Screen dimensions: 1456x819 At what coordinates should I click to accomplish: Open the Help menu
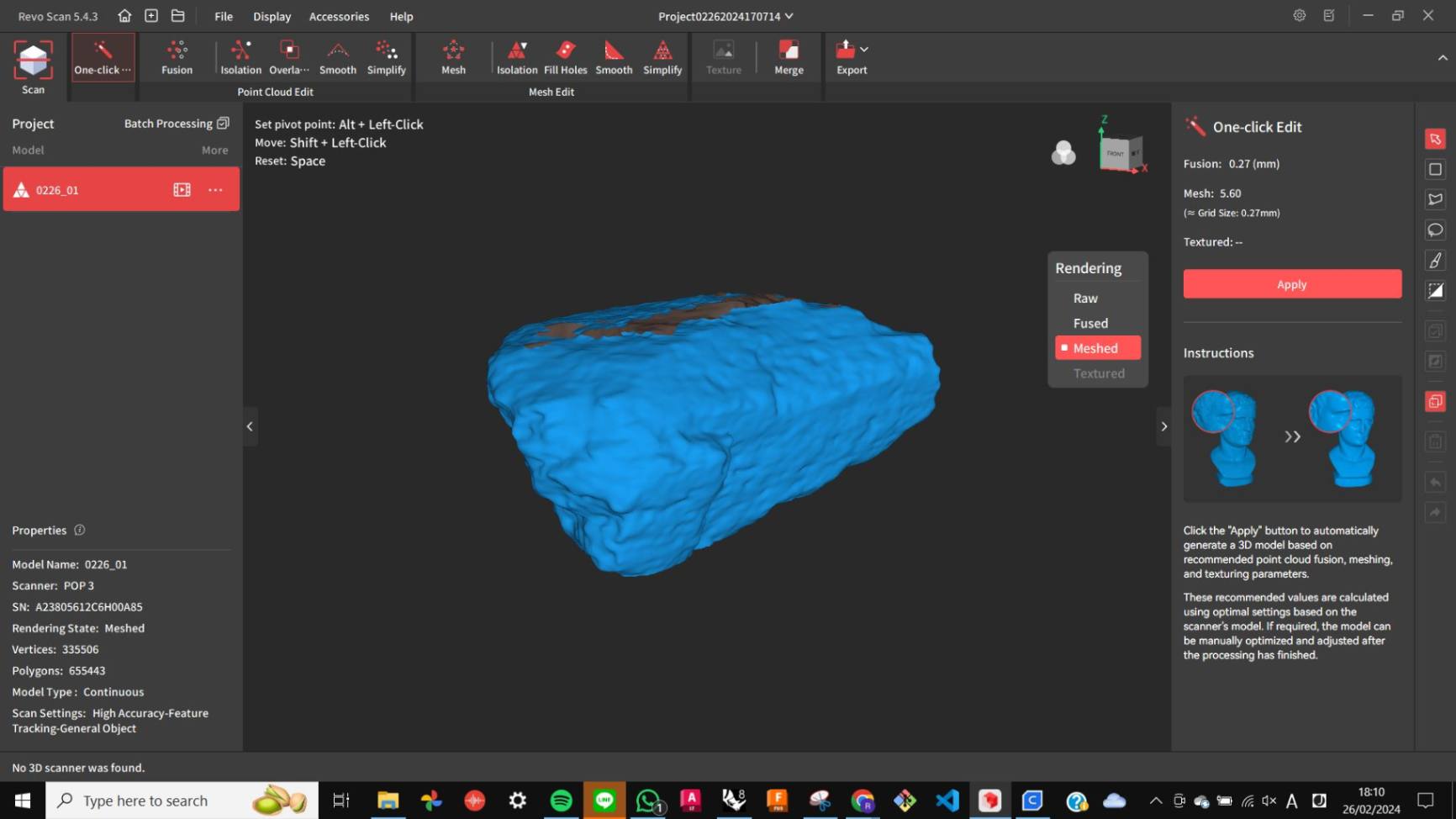[401, 16]
